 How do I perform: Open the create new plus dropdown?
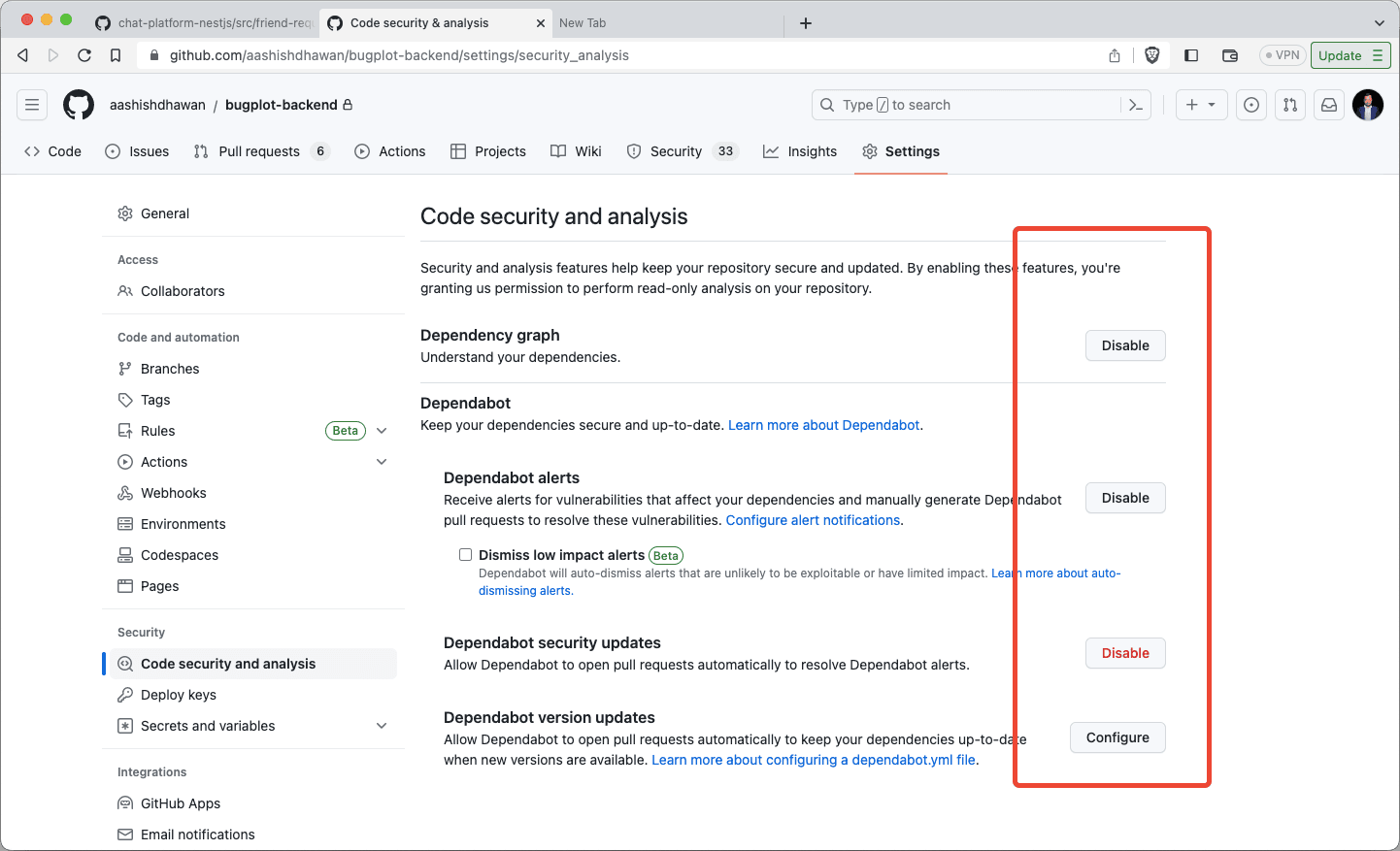[1201, 105]
